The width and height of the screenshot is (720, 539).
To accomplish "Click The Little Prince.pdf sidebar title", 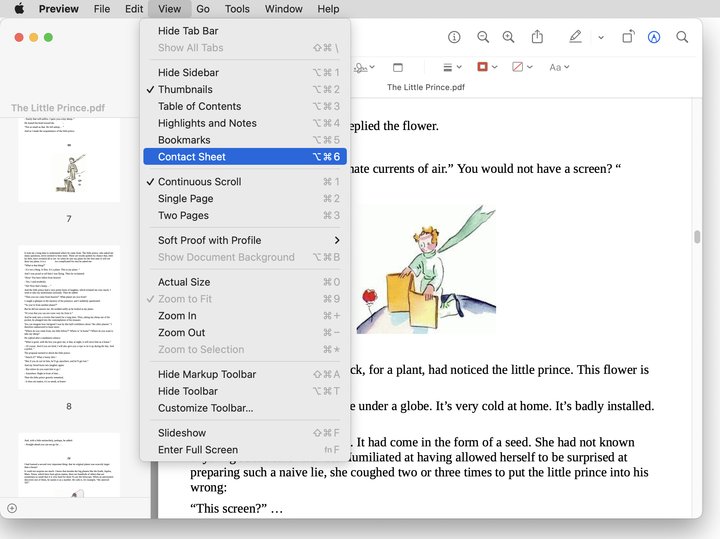I will tap(58, 108).
